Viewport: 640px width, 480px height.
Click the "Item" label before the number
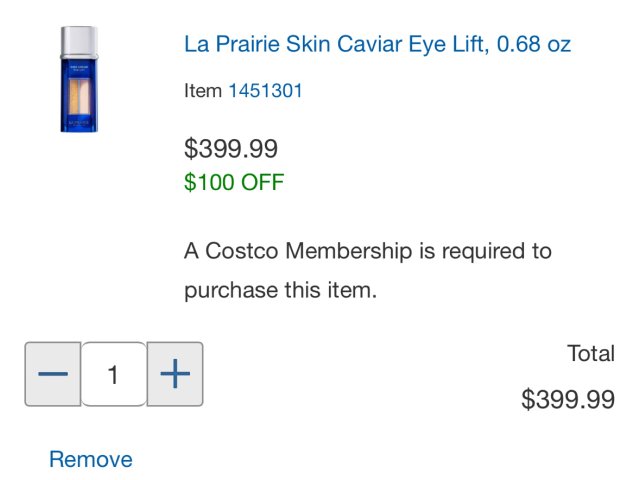coord(203,91)
